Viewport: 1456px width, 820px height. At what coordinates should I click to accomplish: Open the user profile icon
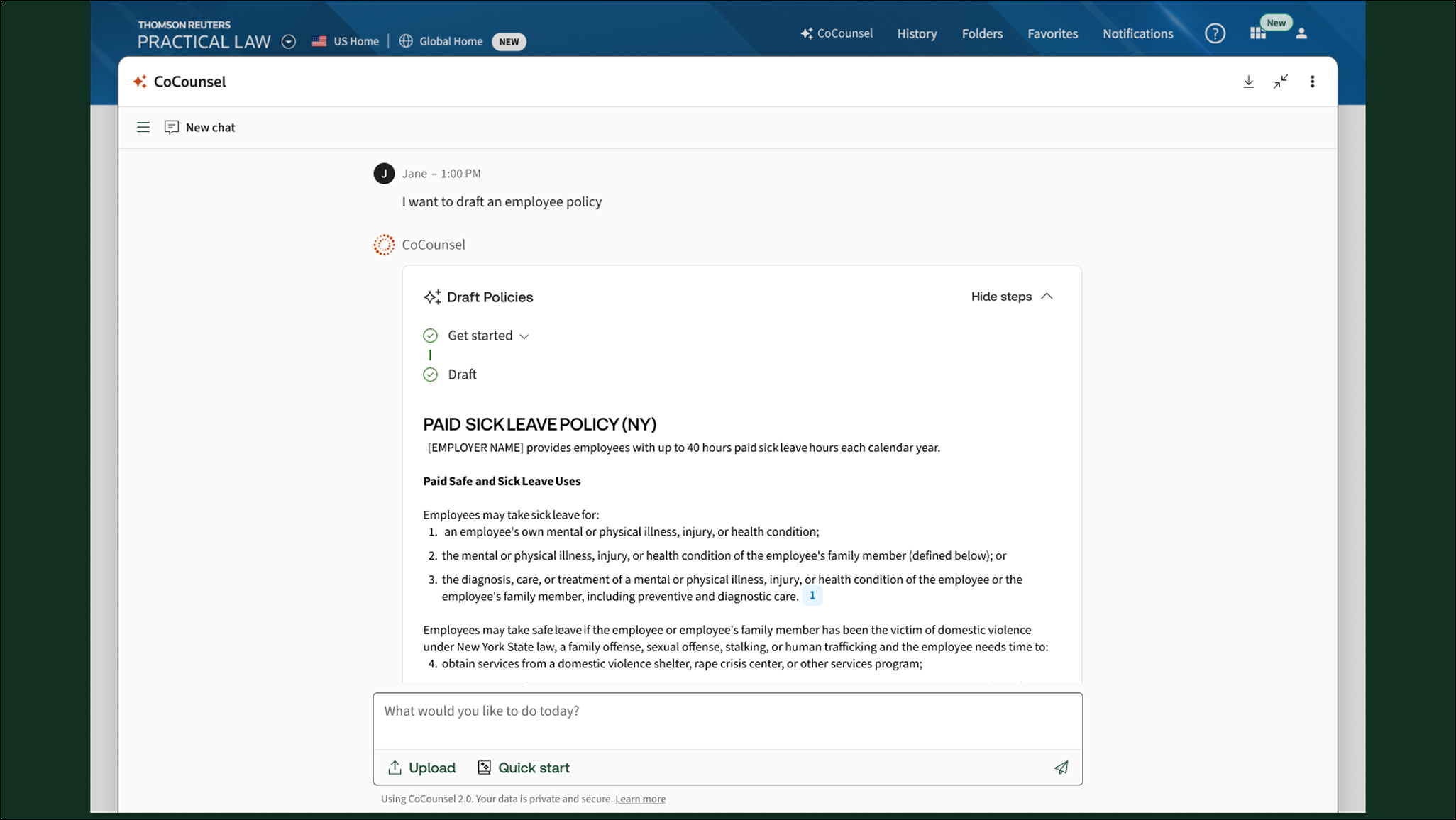point(1301,33)
